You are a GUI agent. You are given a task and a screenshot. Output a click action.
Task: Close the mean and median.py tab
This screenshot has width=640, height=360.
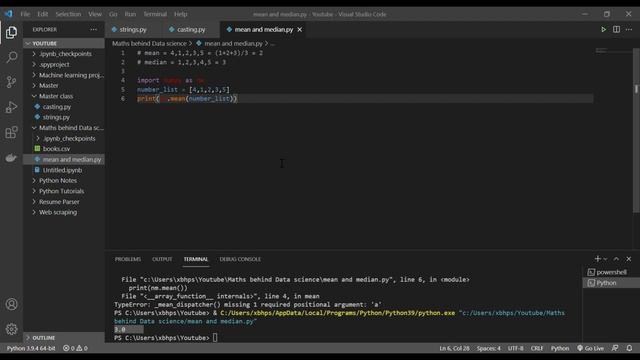pyautogui.click(x=300, y=29)
